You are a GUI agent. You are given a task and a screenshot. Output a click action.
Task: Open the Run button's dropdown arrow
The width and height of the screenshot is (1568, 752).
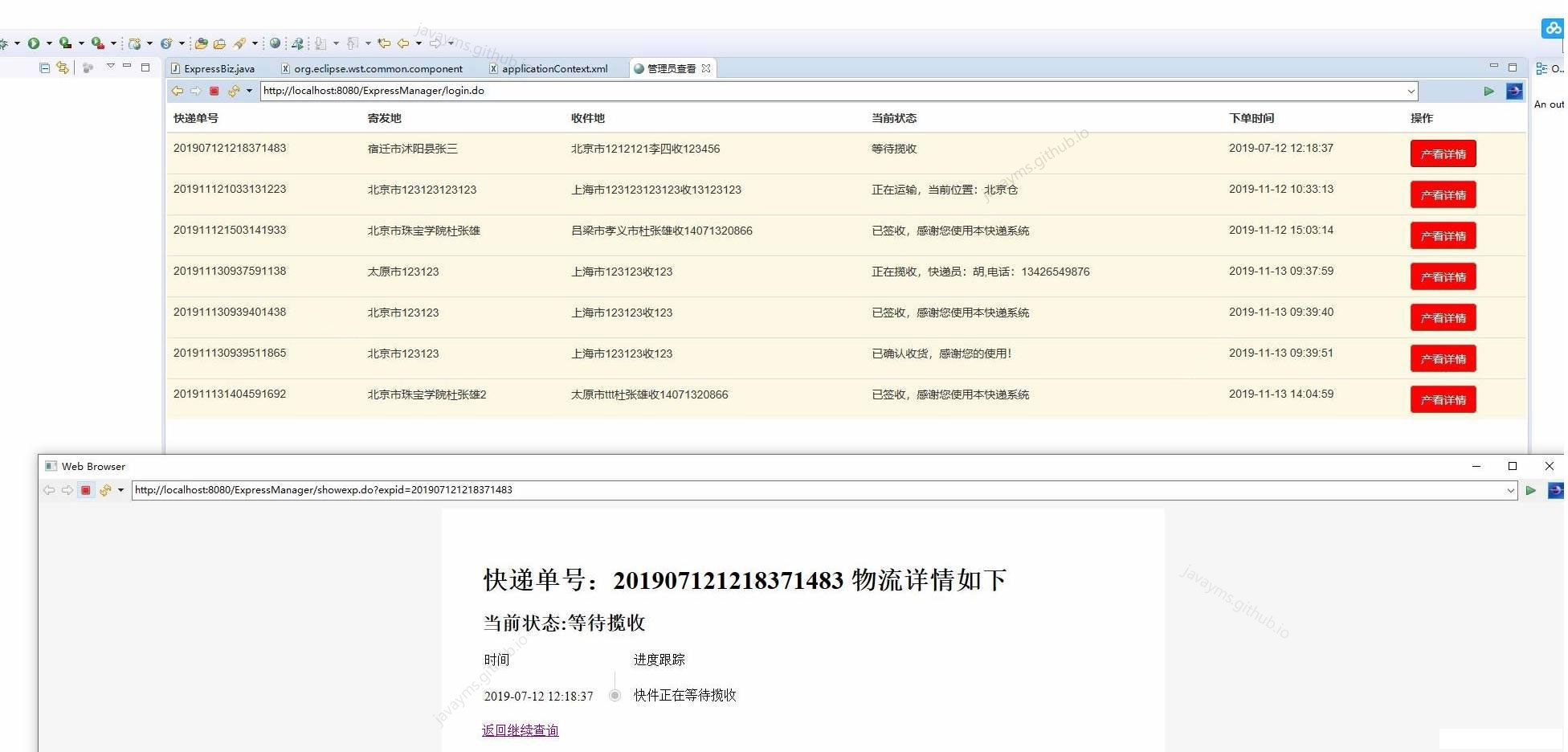pyautogui.click(x=48, y=43)
